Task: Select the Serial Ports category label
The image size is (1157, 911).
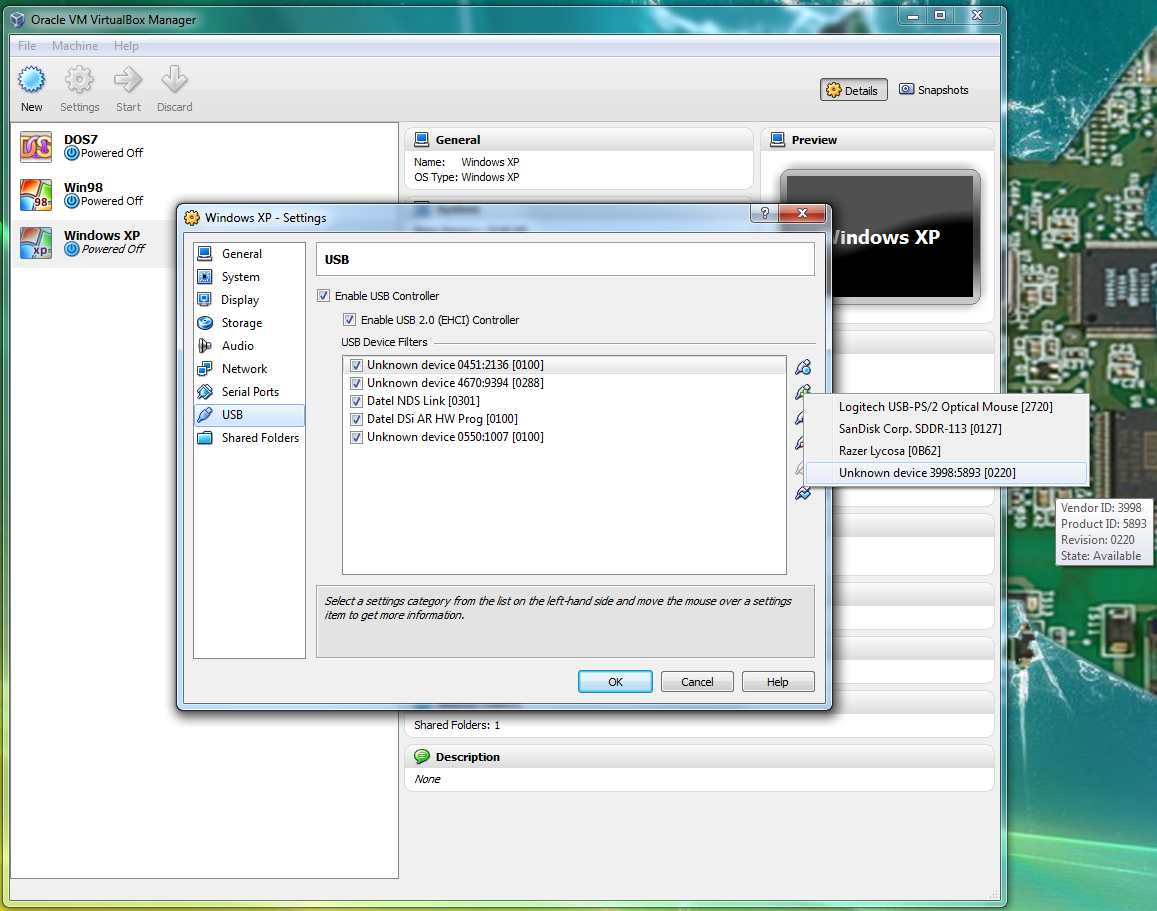Action: (x=250, y=392)
